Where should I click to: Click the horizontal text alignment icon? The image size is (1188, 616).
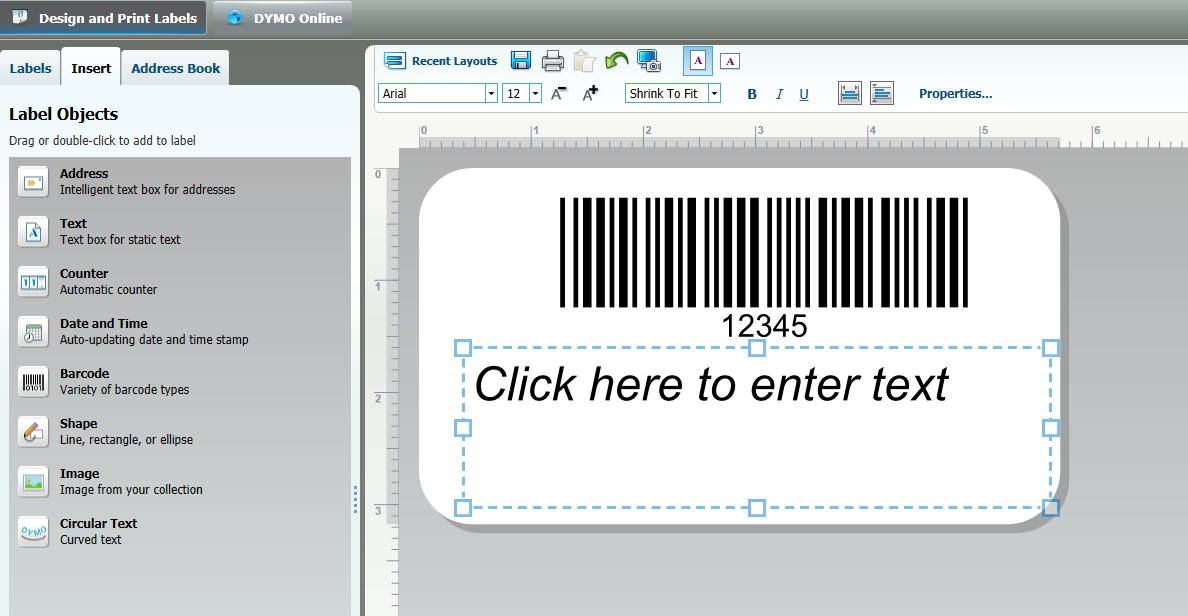pyautogui.click(x=882, y=93)
